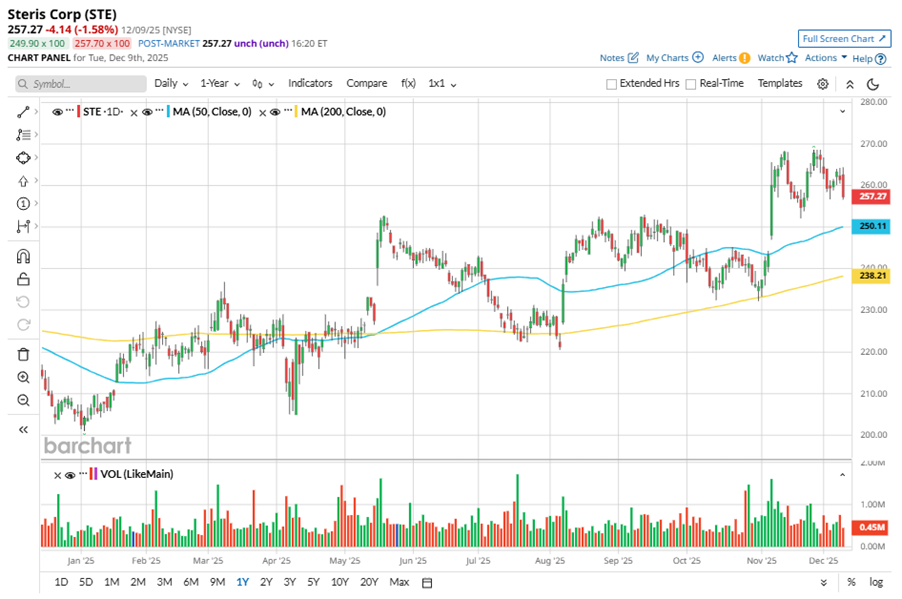This screenshot has height=599, width=902.
Task: Select the 6M time range
Action: pos(191,582)
